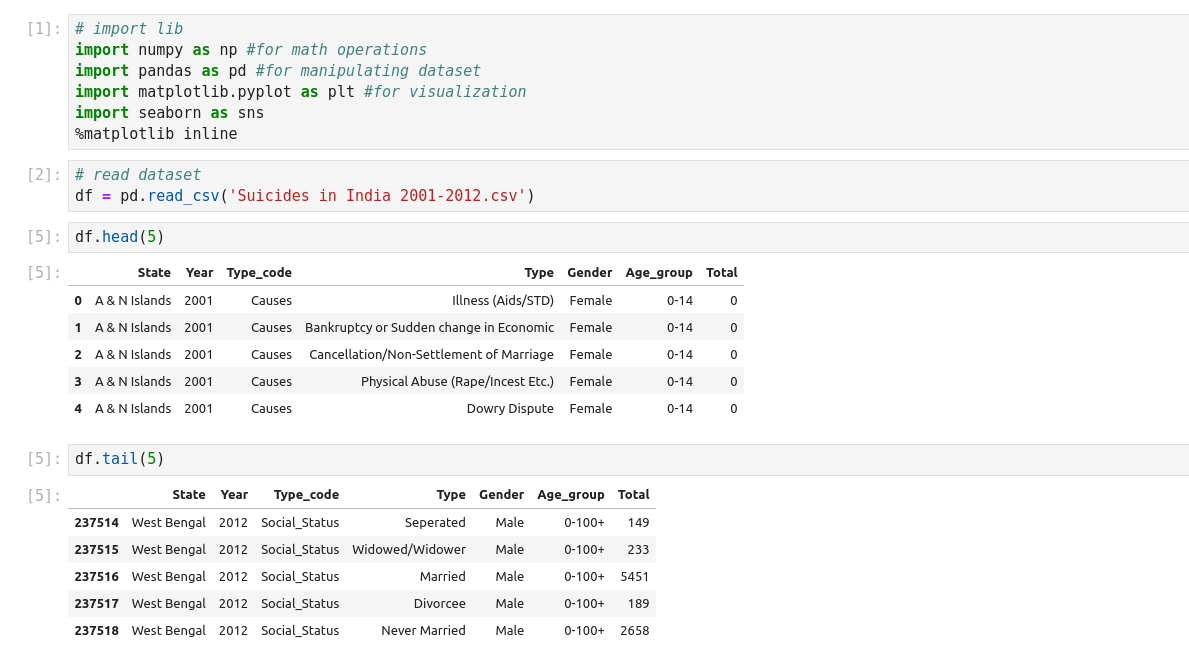The width and height of the screenshot is (1189, 653).
Task: Select the 'Illness (Aids/STD)' cell
Action: click(x=502, y=300)
